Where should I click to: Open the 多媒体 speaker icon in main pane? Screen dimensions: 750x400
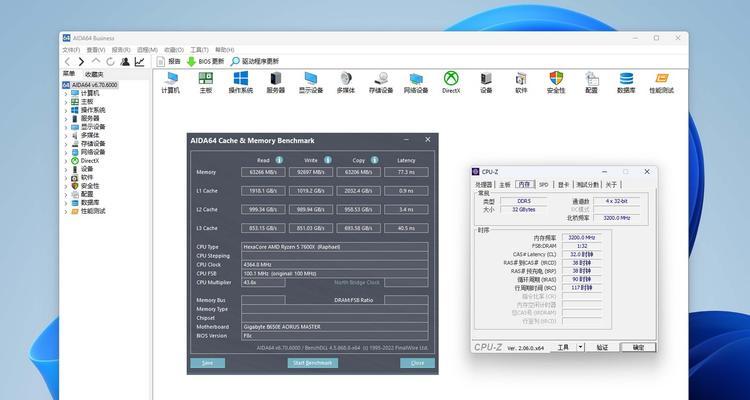346,82
